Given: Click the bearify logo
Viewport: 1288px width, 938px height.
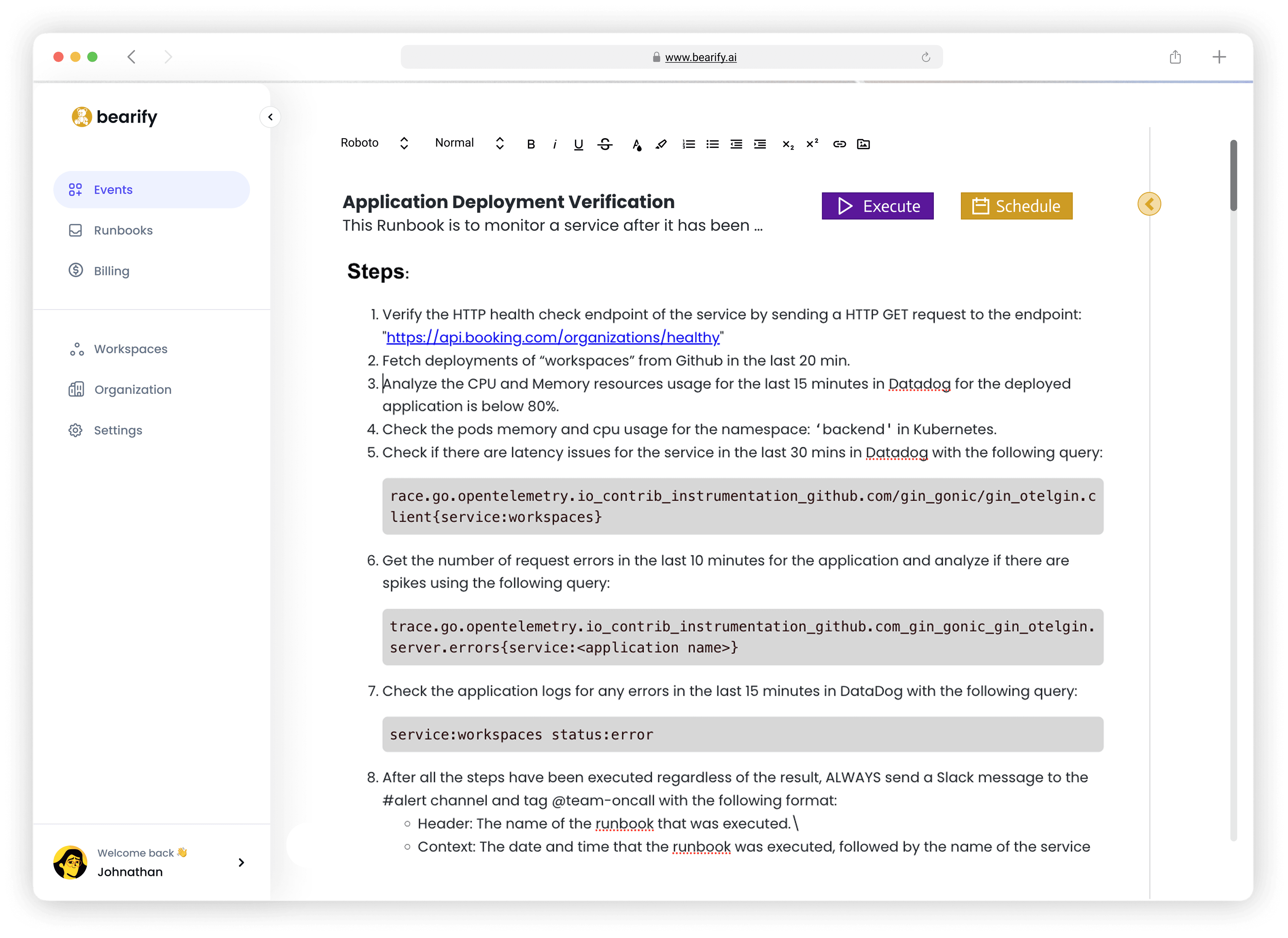Looking at the screenshot, I should pyautogui.click(x=114, y=117).
